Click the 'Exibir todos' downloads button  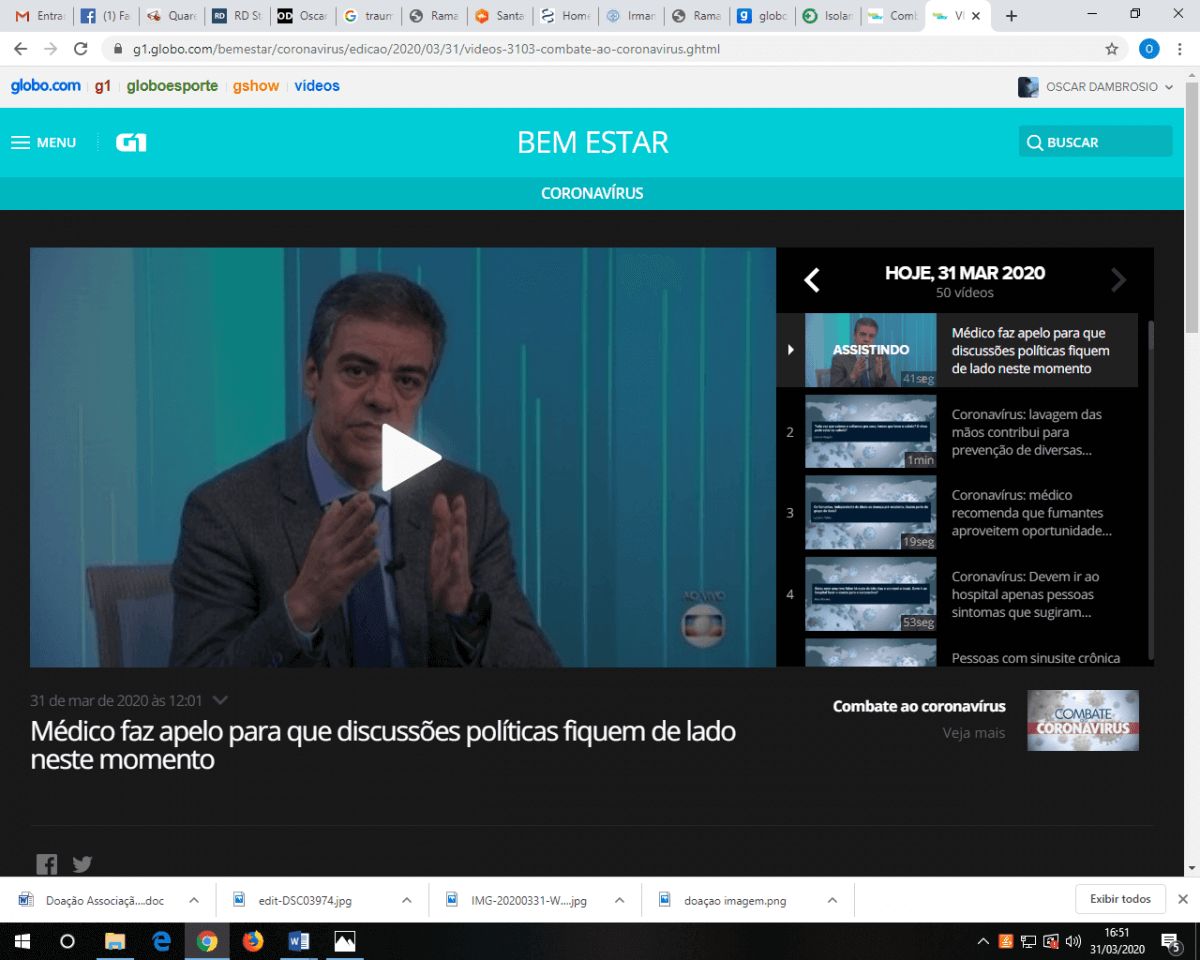[1120, 899]
